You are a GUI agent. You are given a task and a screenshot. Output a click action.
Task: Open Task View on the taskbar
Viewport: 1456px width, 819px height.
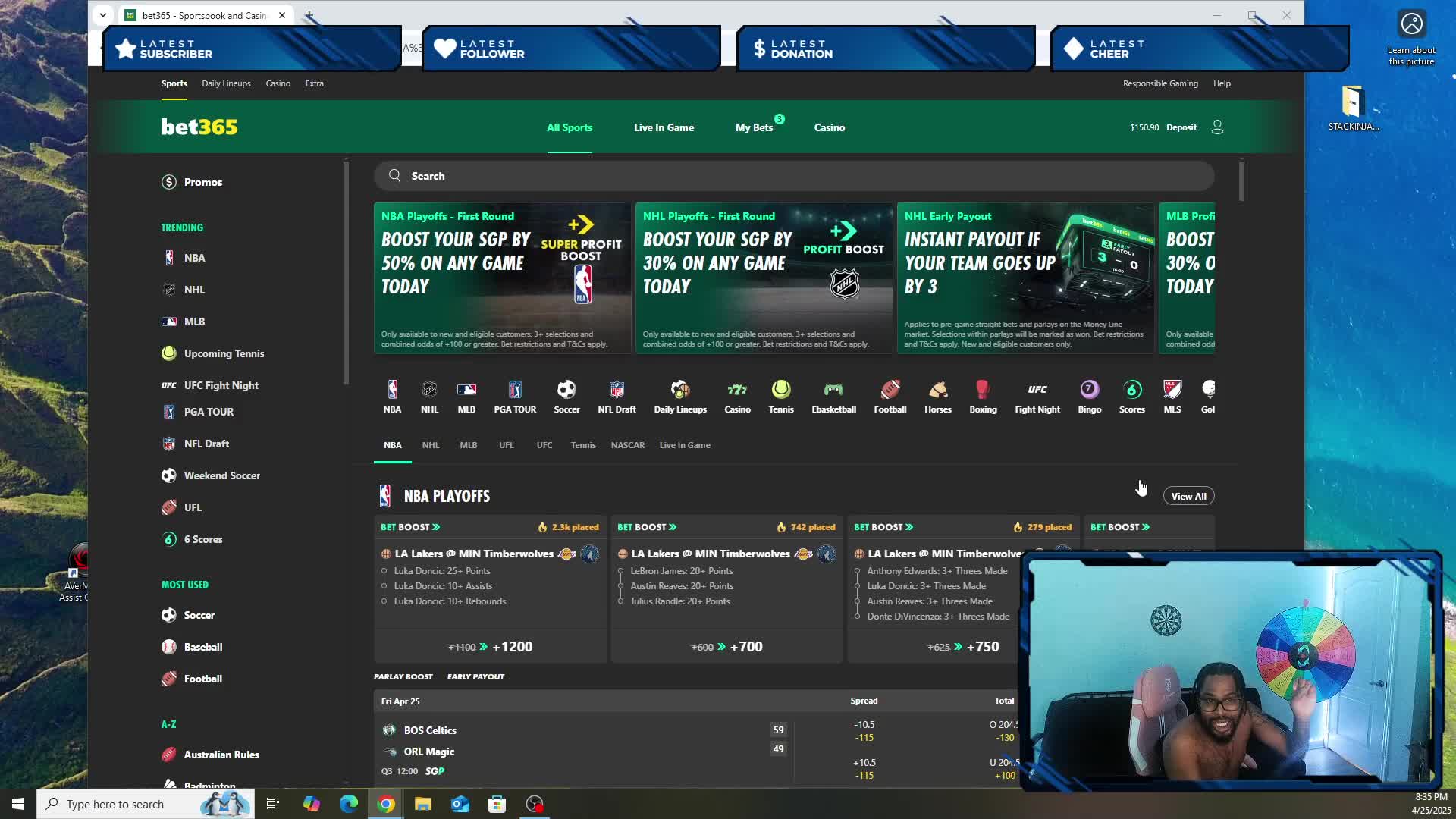(x=273, y=804)
